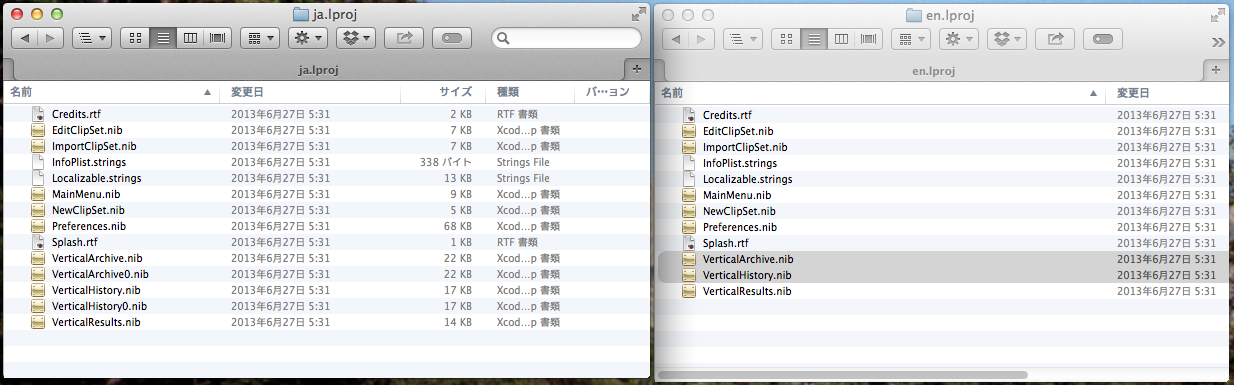Open Action gear menu in ja.lproj window
The image size is (1234, 385).
[307, 38]
